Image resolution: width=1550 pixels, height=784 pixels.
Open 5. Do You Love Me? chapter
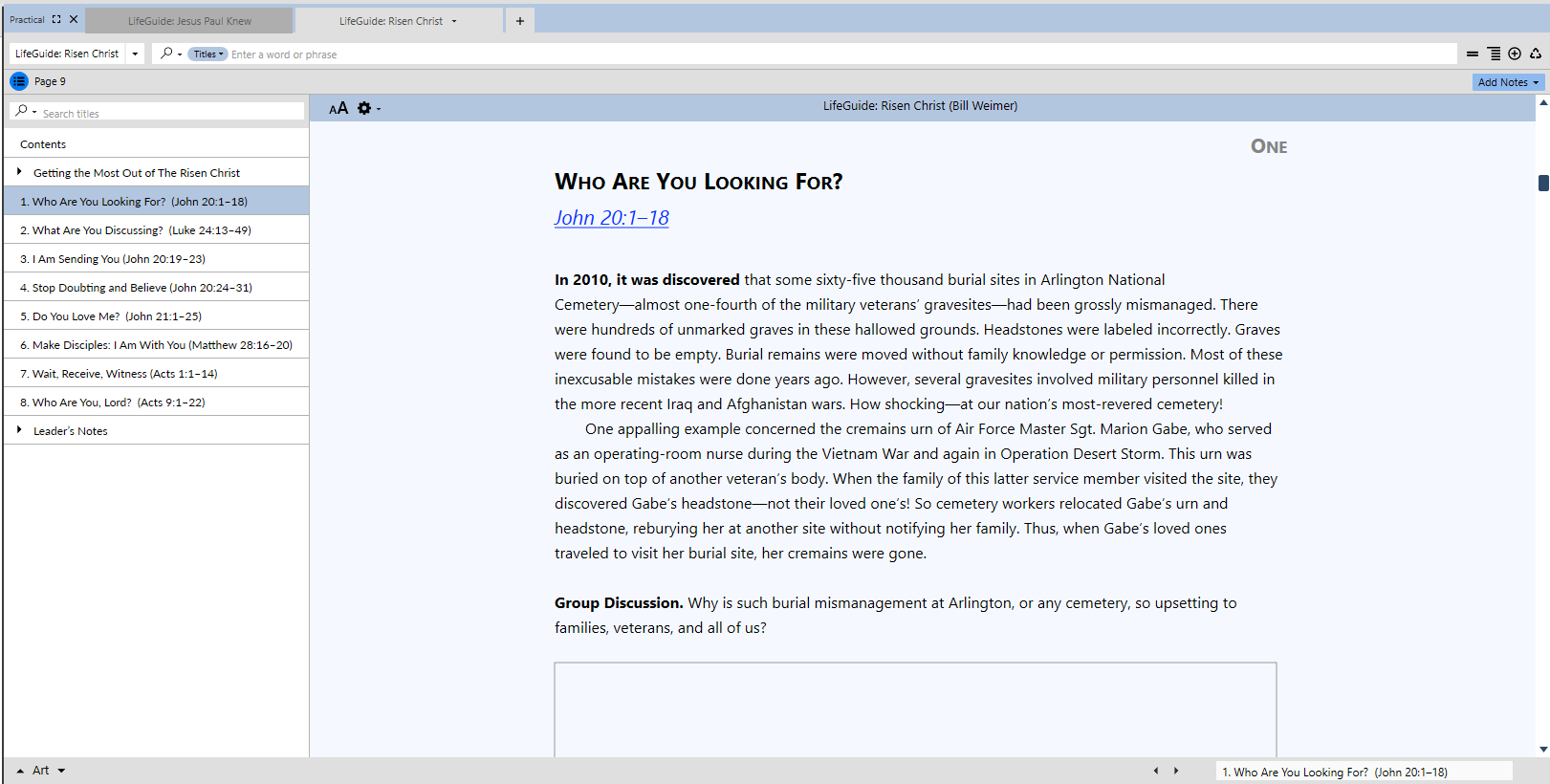coord(156,316)
